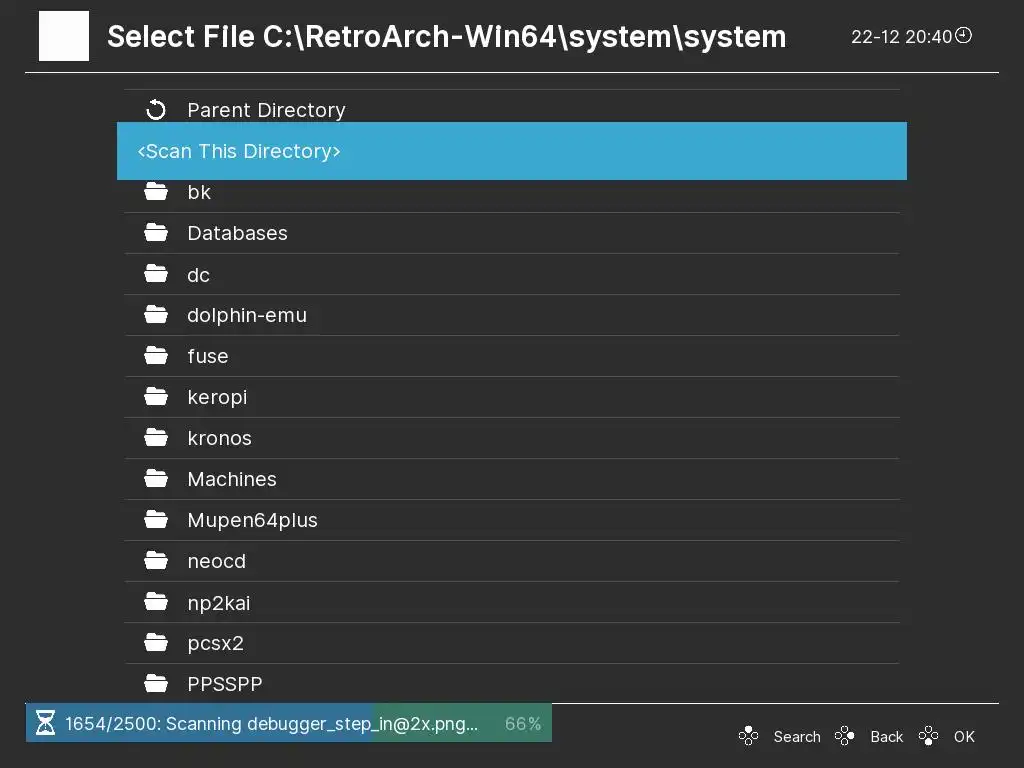
Task: Select the kronos folder entry
Action: coord(219,438)
